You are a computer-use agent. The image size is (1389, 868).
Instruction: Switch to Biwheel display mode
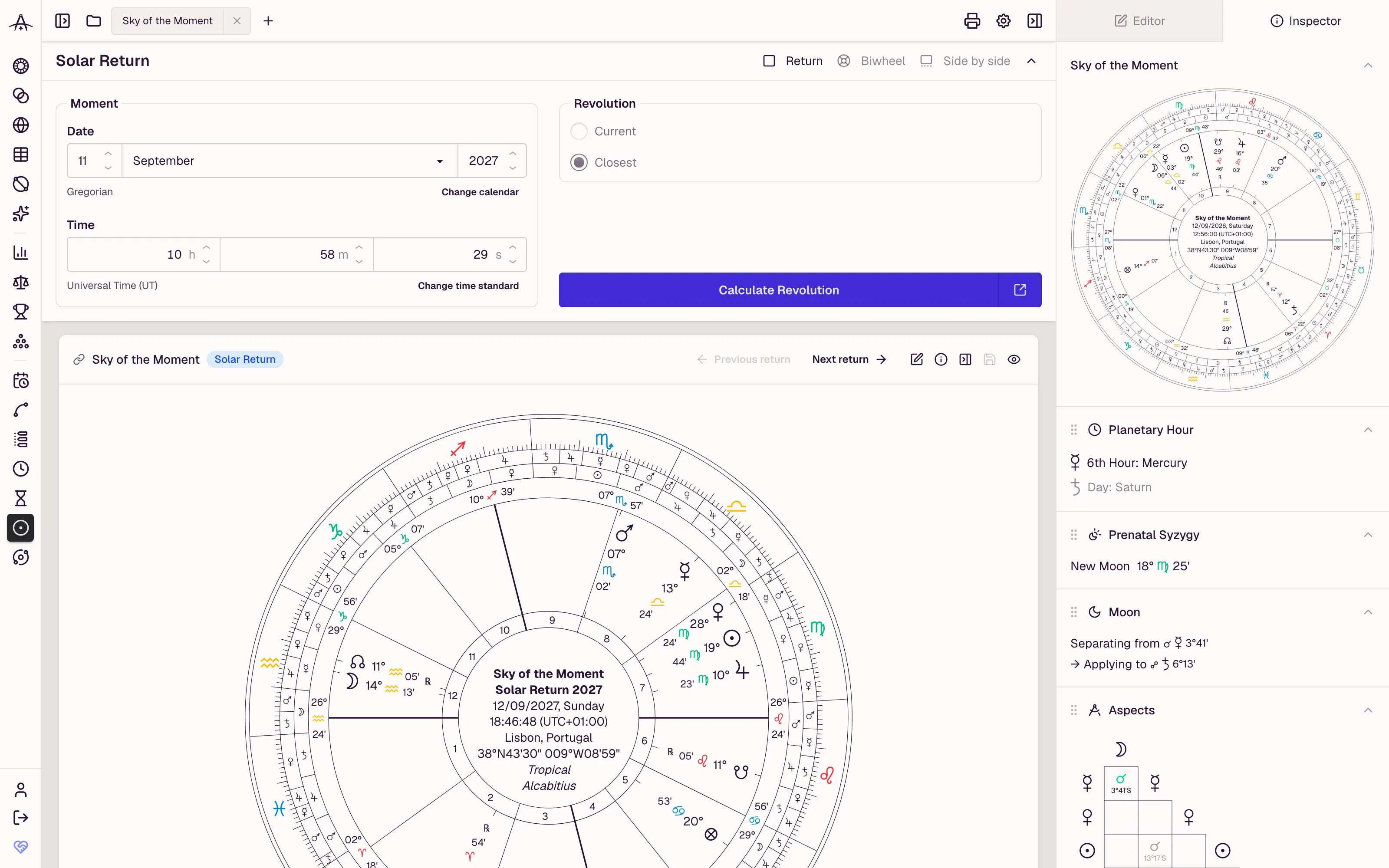[871, 61]
